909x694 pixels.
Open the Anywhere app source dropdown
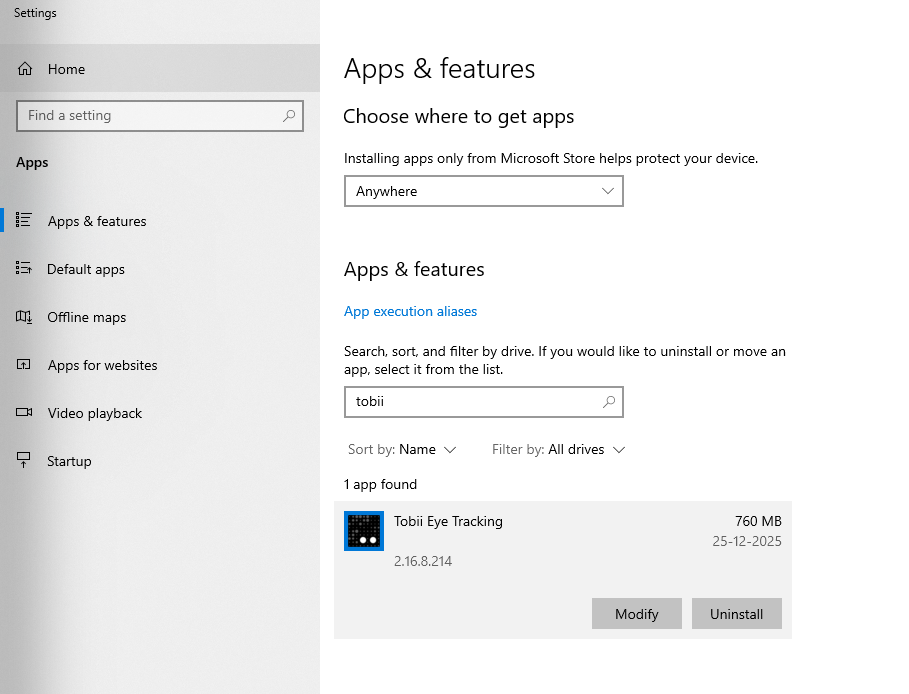pyautogui.click(x=483, y=191)
